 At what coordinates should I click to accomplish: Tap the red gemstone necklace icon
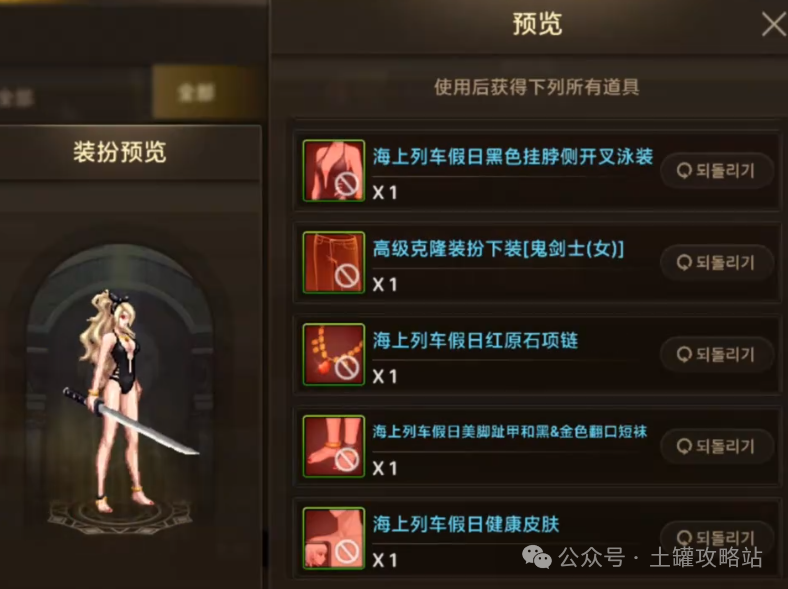click(x=334, y=354)
